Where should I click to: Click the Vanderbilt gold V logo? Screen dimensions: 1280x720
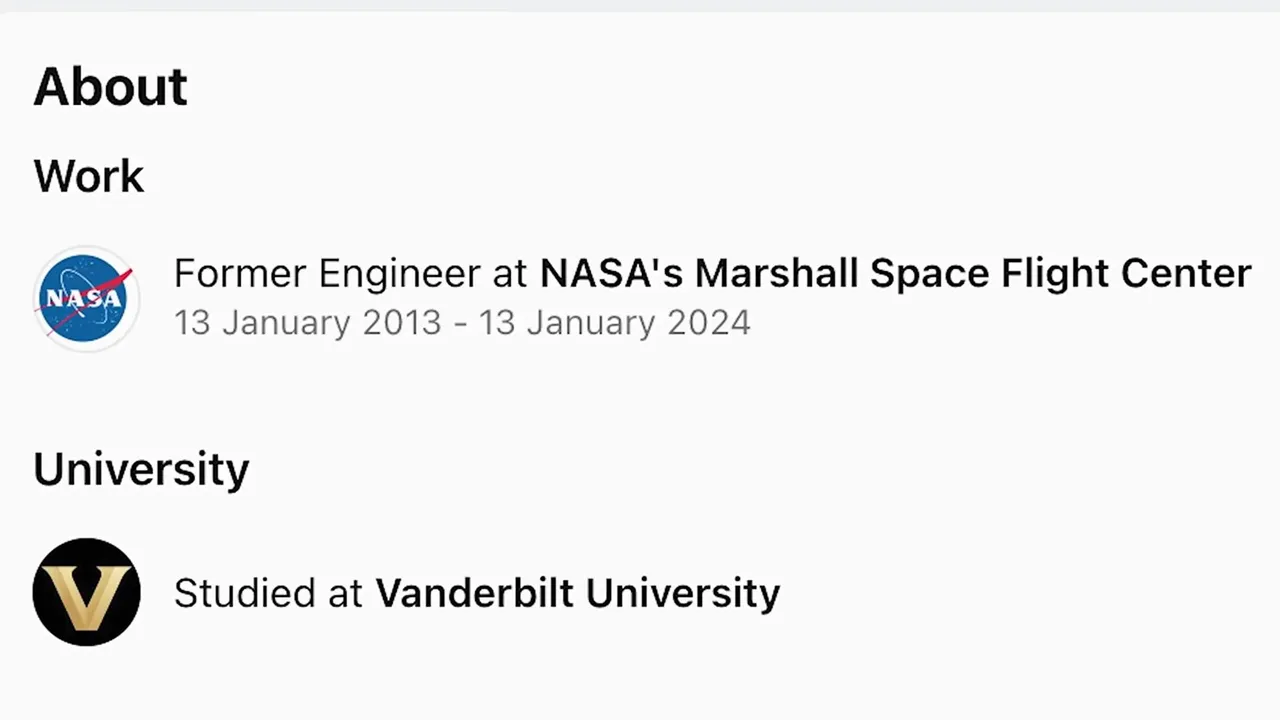(x=86, y=592)
